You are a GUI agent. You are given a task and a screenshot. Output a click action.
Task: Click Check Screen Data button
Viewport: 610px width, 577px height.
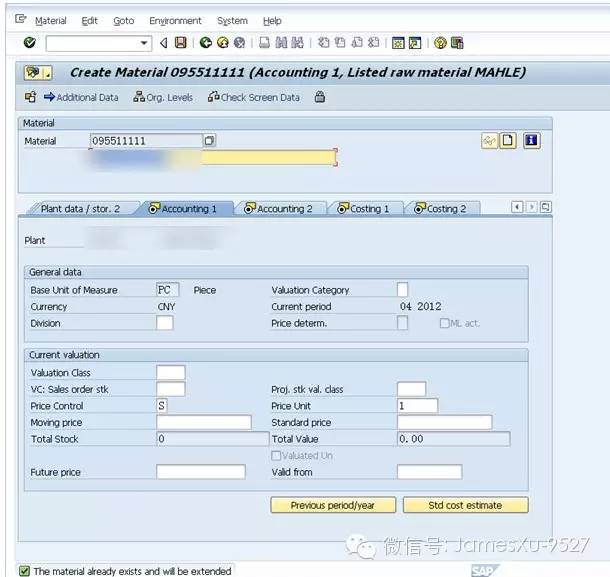coord(254,97)
